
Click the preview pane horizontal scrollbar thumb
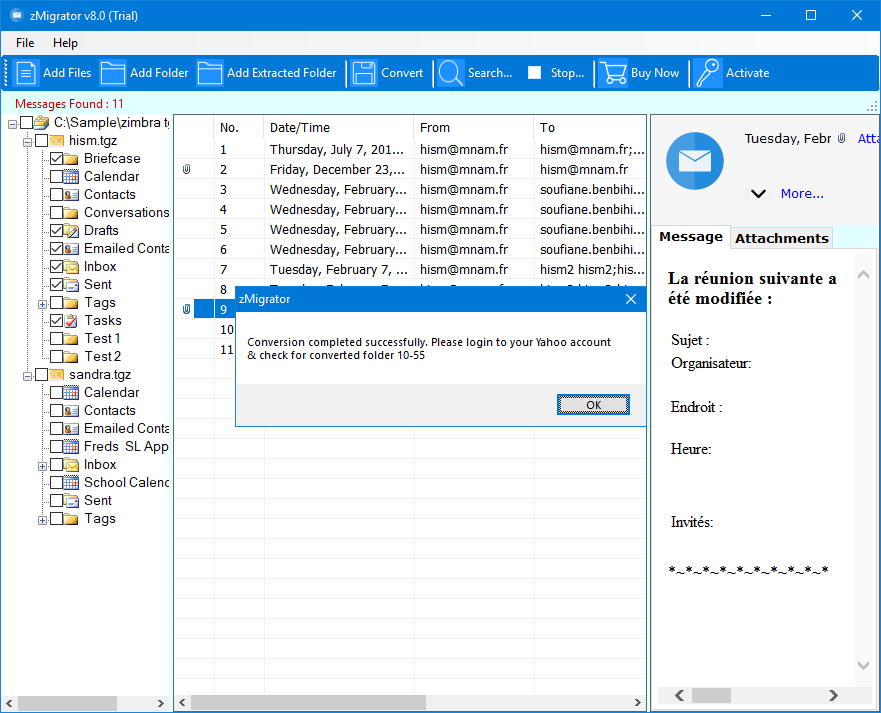click(711, 696)
